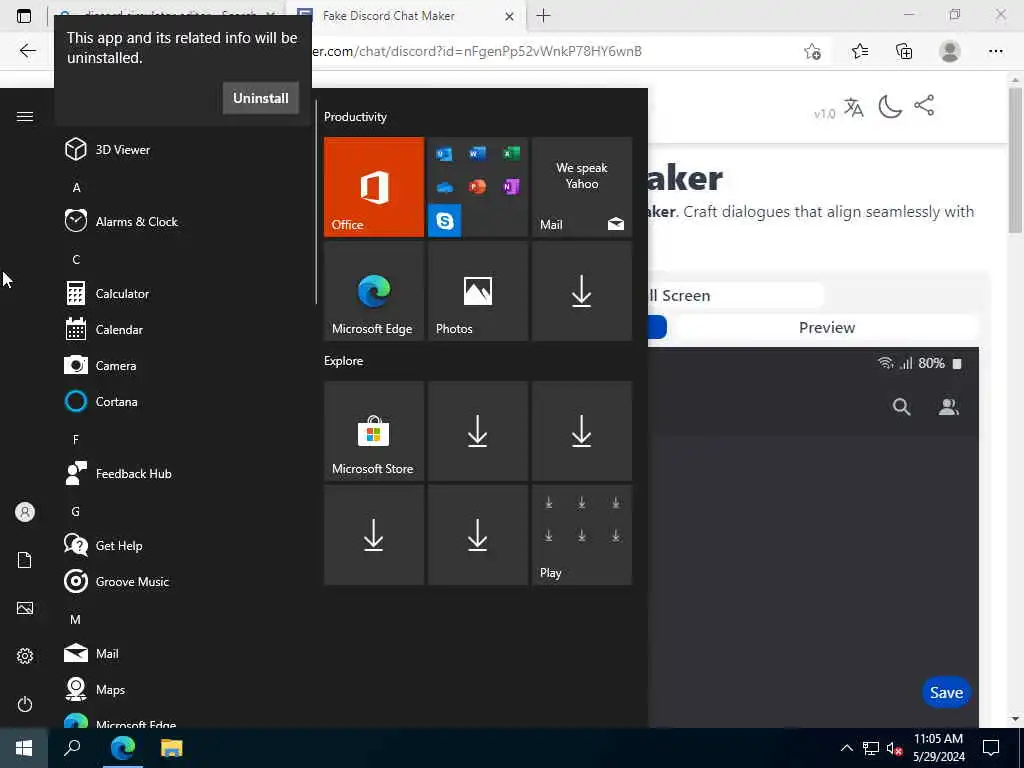Open the Office tile

[x=374, y=187]
